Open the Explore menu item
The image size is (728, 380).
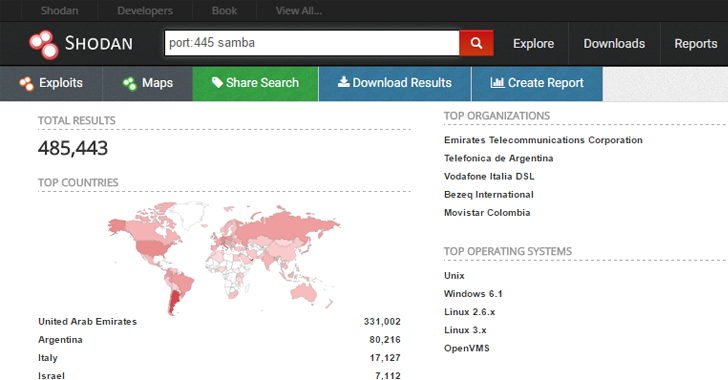(x=533, y=44)
